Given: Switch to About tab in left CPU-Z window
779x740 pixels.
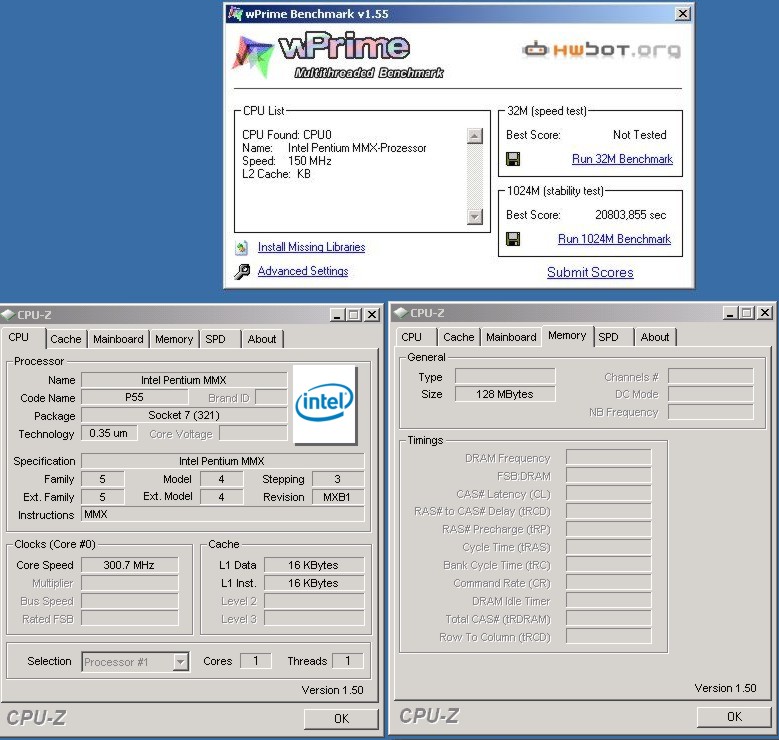Looking at the screenshot, I should [262, 339].
